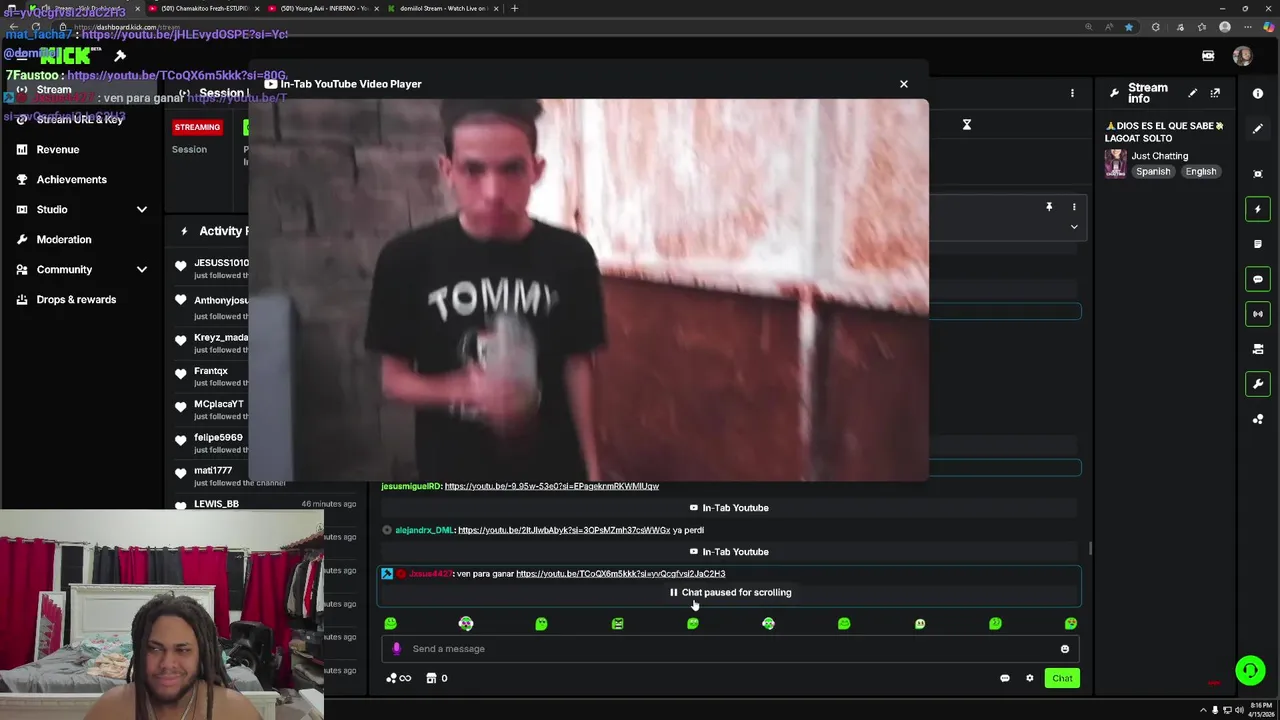
Task: Open the profile avatar menu
Action: 1242,57
